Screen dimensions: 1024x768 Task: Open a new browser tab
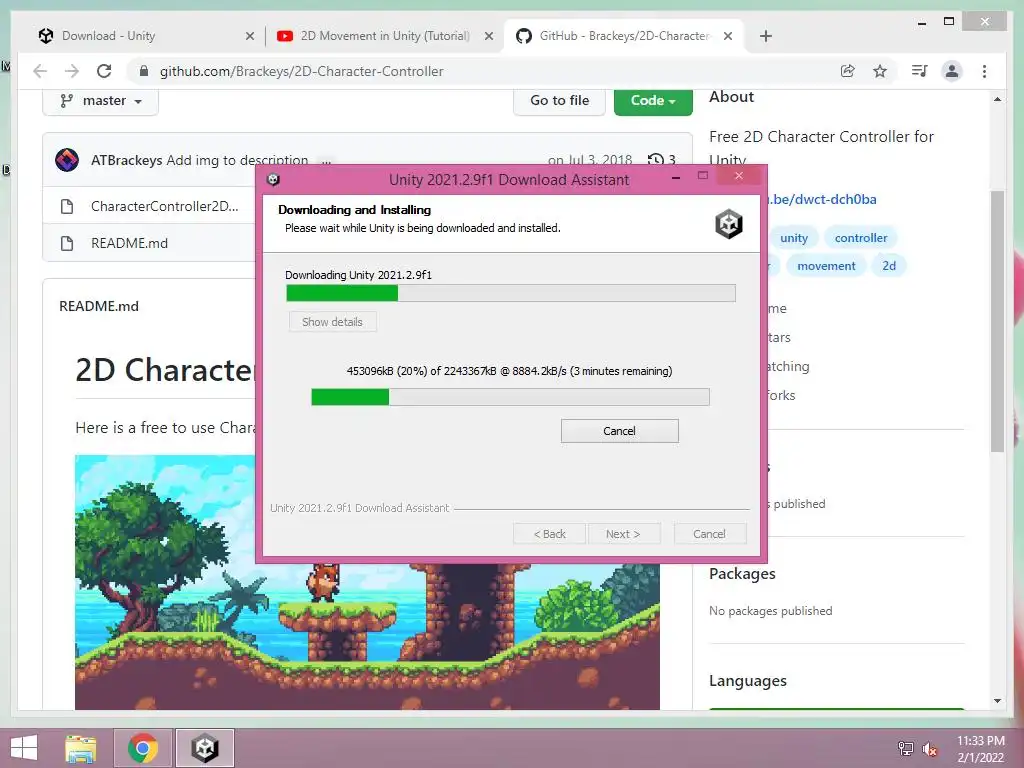point(766,36)
